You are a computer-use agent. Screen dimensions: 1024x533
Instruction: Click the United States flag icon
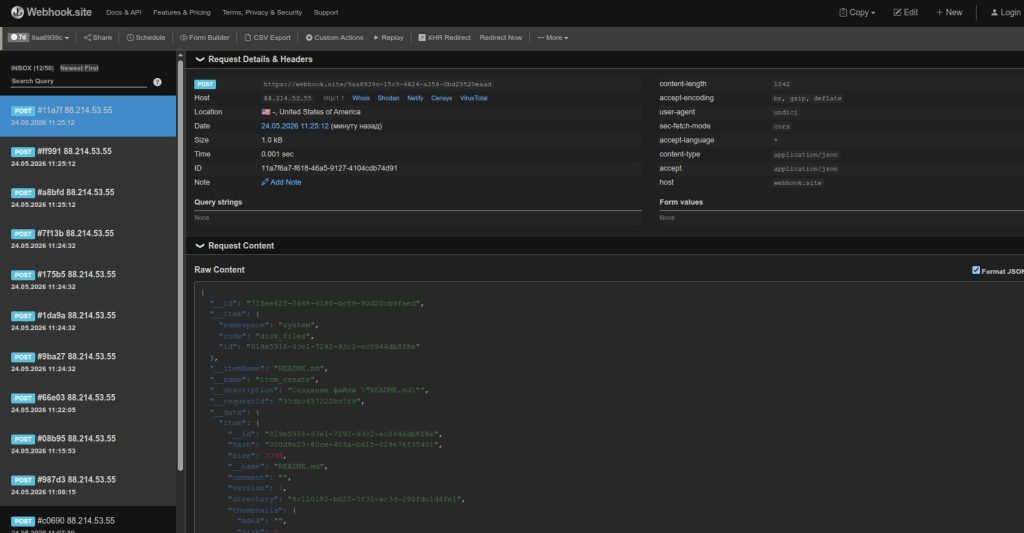[266, 112]
